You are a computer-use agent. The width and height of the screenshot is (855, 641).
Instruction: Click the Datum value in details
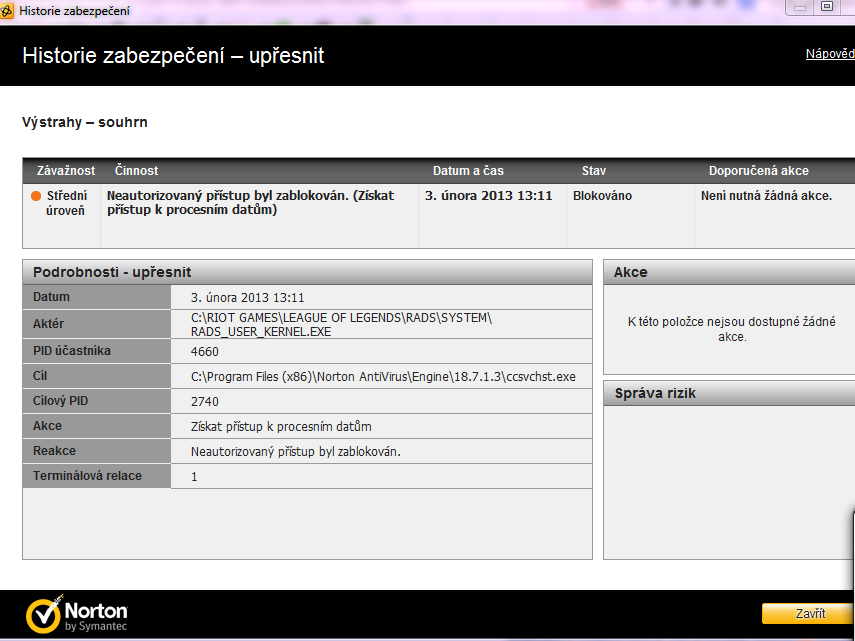248,298
